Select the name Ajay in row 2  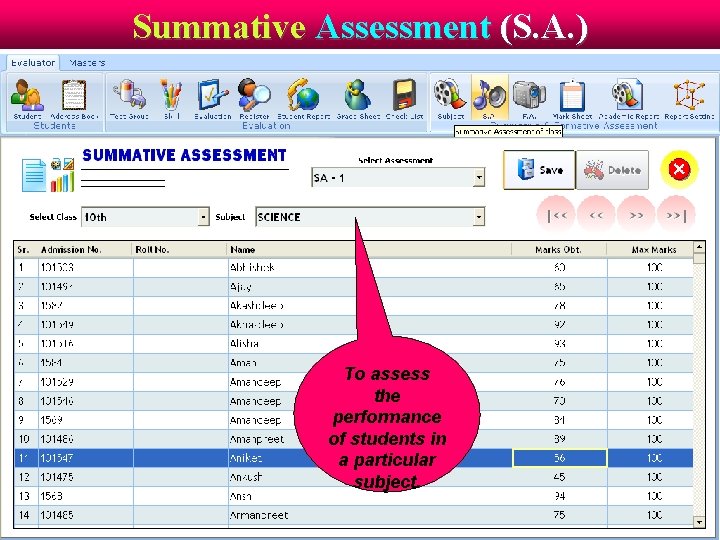[x=241, y=287]
